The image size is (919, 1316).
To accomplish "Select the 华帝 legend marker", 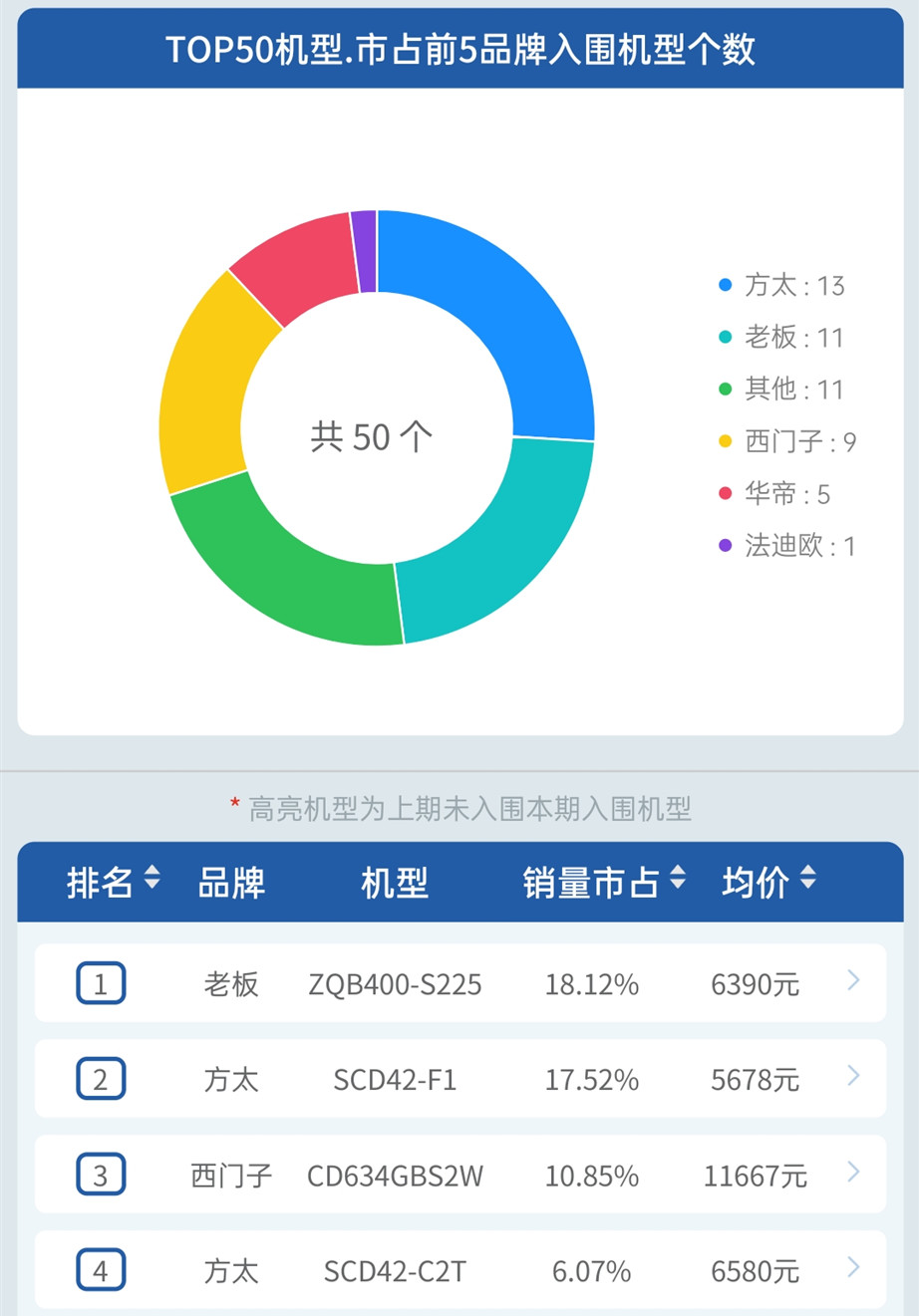I will tap(725, 493).
